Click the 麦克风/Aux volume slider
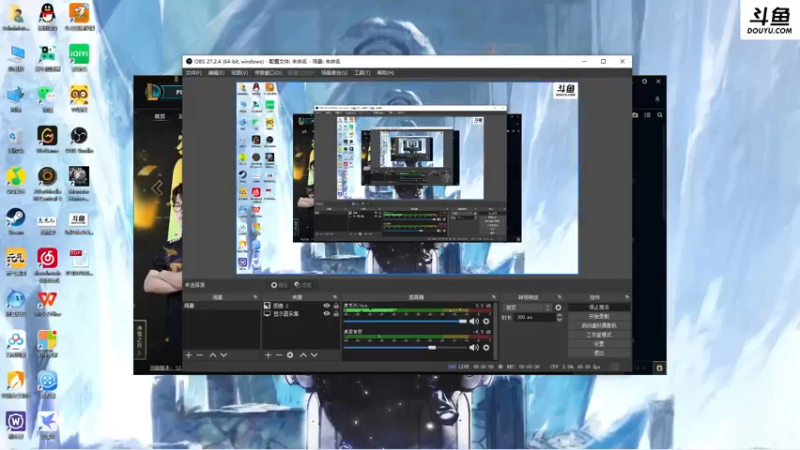This screenshot has width=800, height=450. click(x=405, y=321)
